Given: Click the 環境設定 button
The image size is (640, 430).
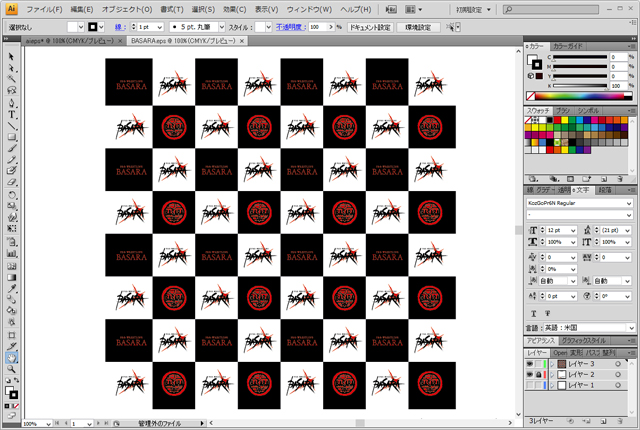Looking at the screenshot, I should [418, 27].
